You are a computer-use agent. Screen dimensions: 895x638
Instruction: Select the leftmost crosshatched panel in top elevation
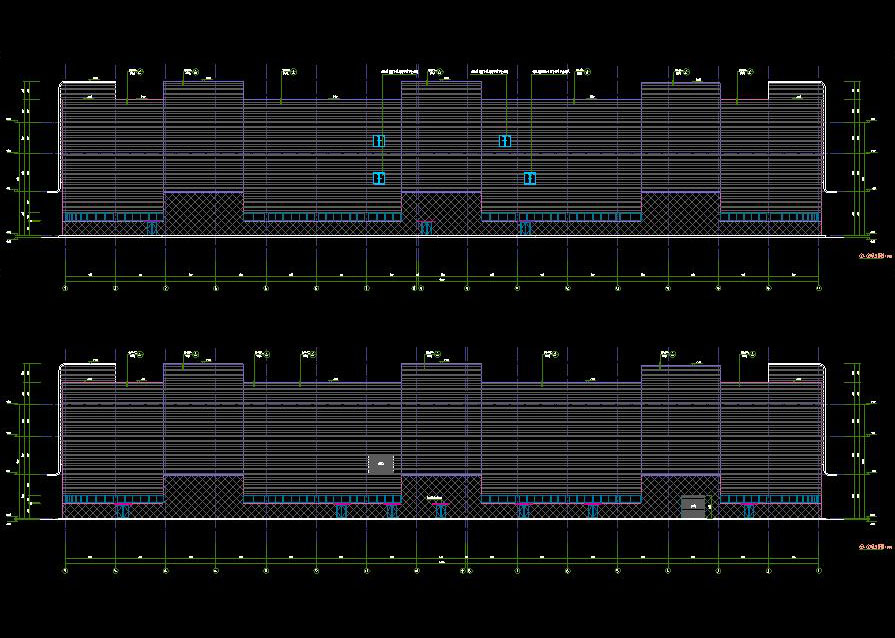coord(203,213)
